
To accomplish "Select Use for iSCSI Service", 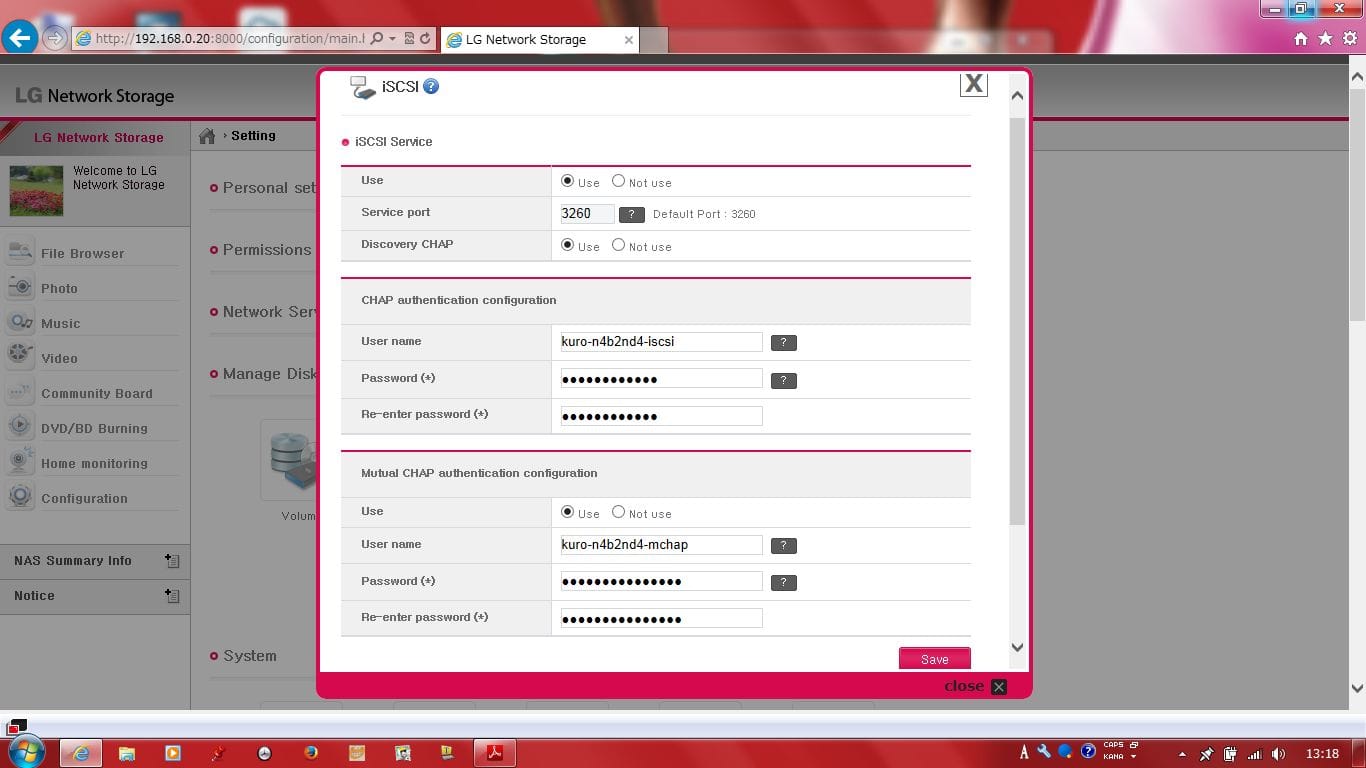I will tap(568, 181).
